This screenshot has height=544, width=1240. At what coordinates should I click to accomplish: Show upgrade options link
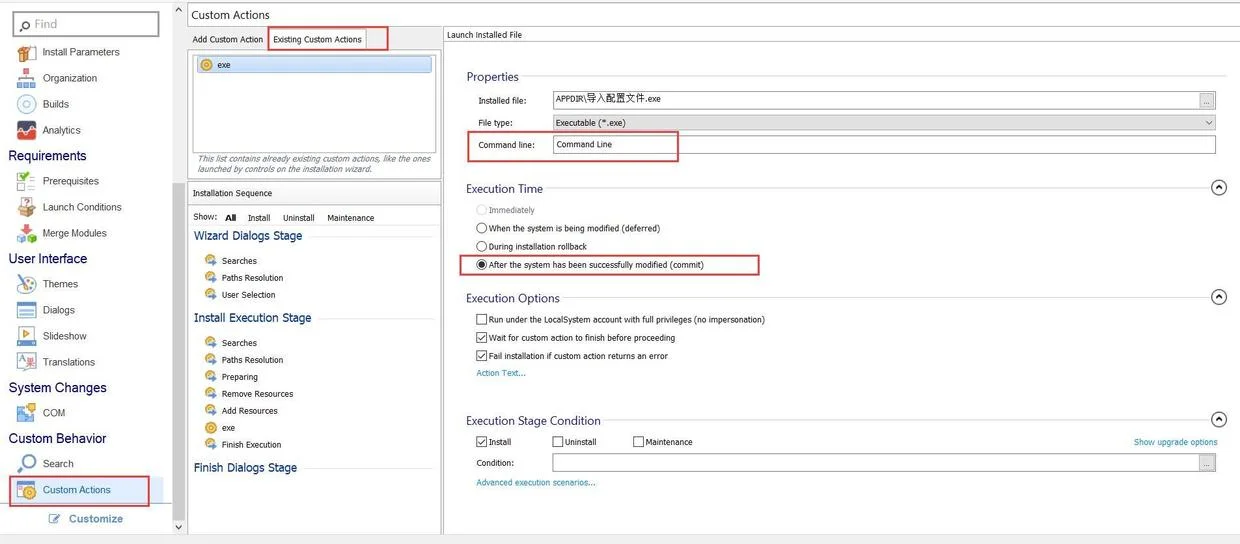[x=1176, y=442]
